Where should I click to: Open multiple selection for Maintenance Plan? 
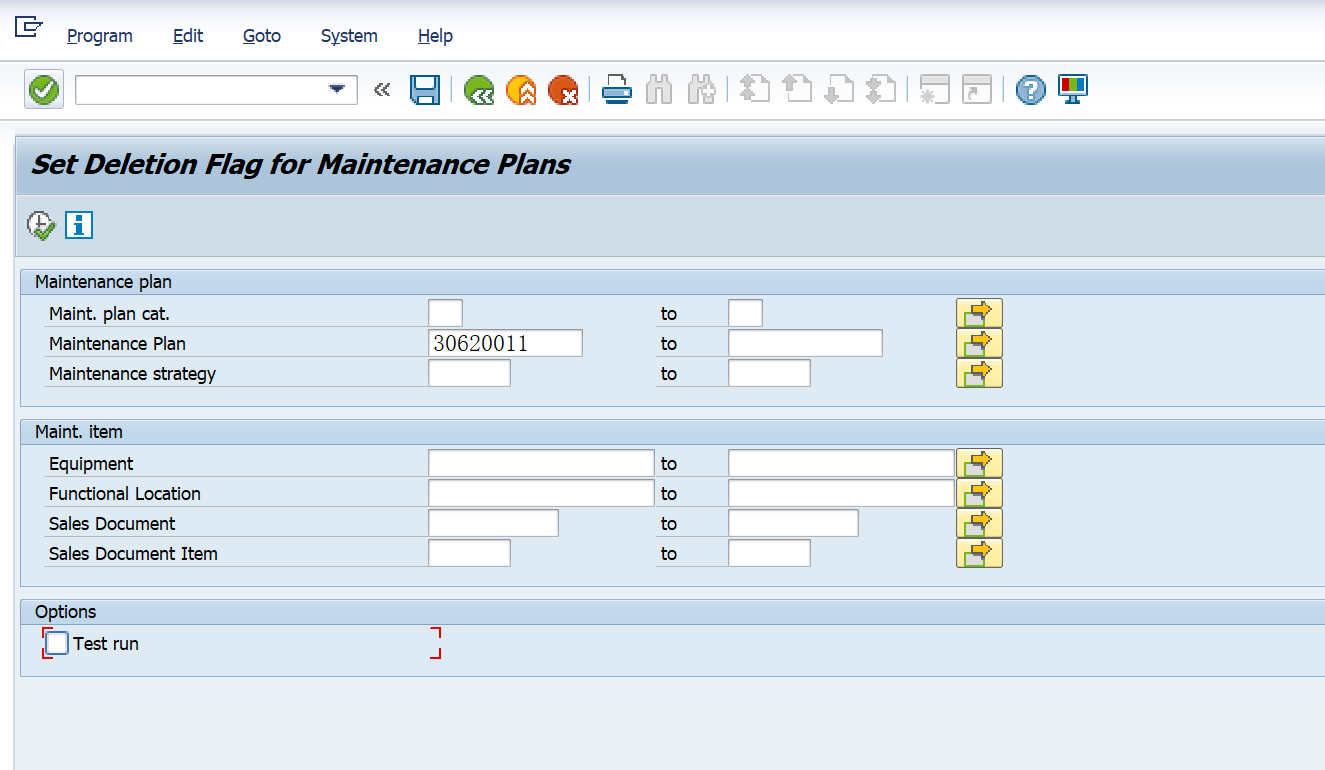(x=979, y=342)
